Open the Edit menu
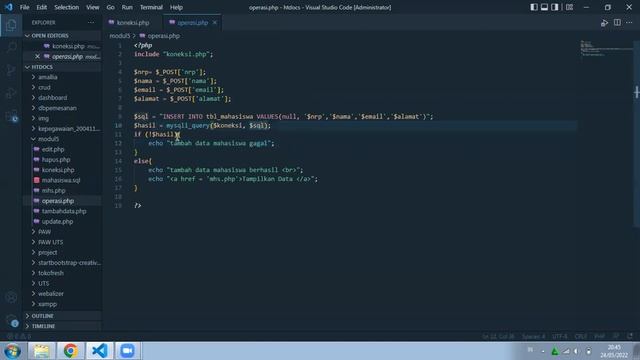This screenshot has height=360, width=640. pos(42,7)
